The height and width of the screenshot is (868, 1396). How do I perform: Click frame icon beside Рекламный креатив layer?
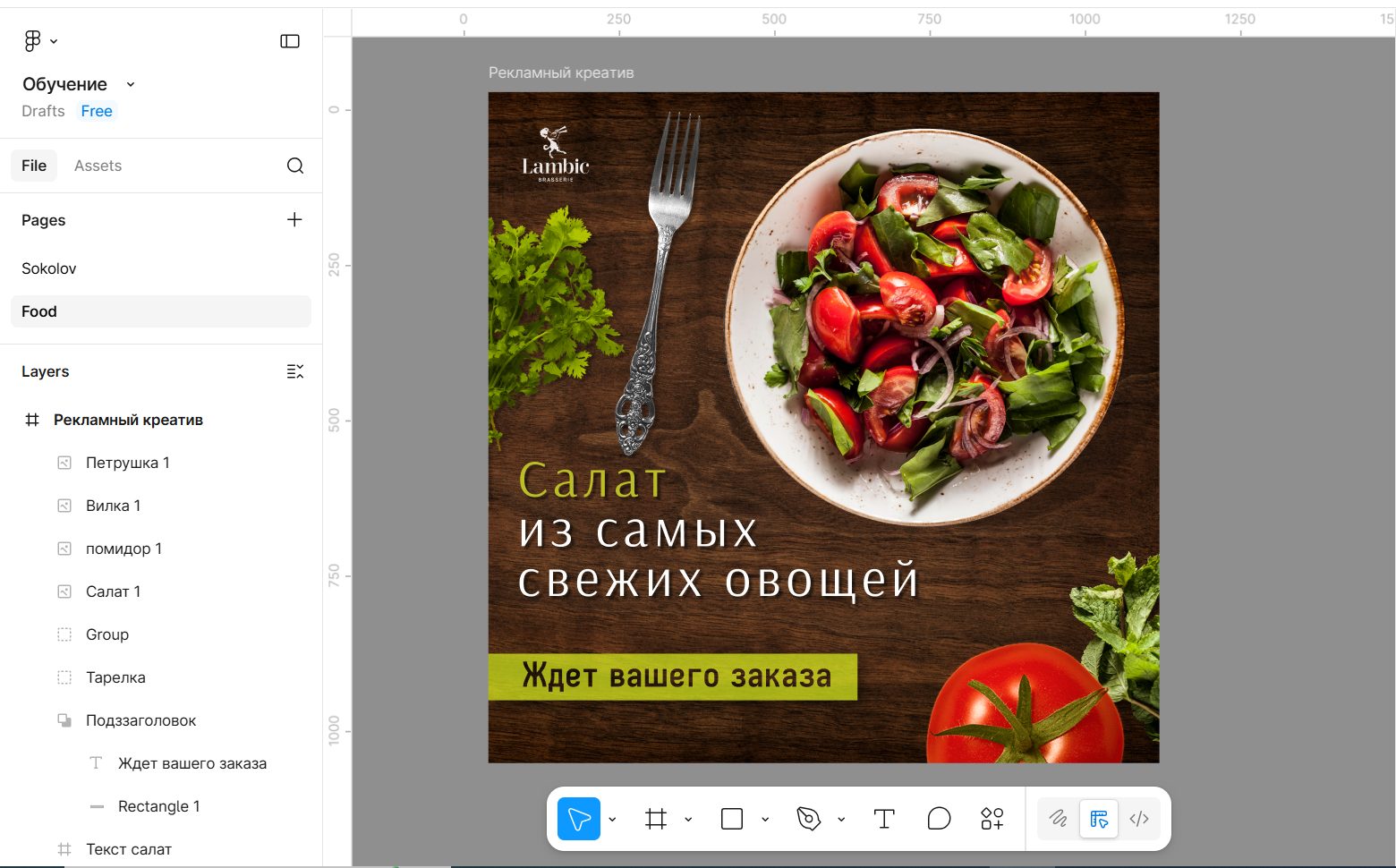32,420
